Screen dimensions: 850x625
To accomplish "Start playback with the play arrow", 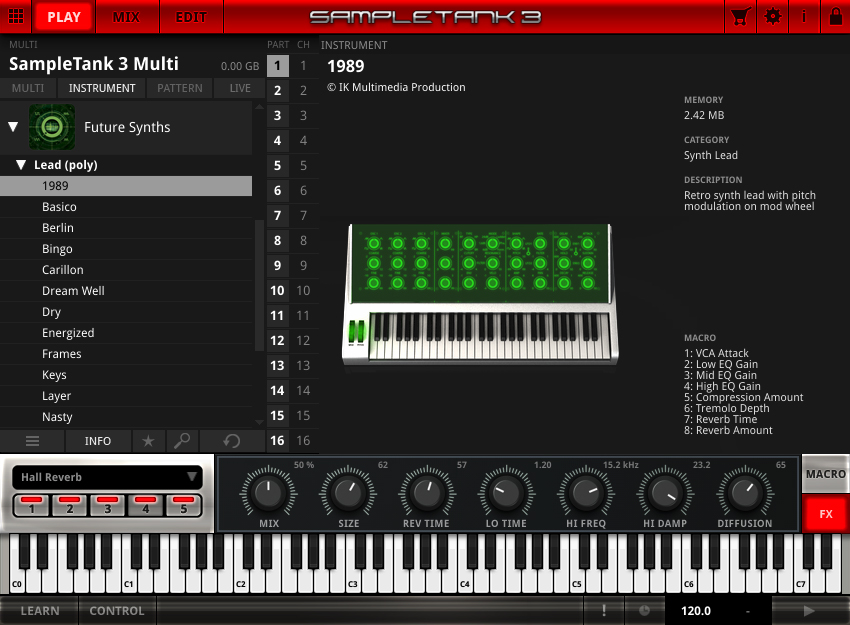I will [809, 611].
